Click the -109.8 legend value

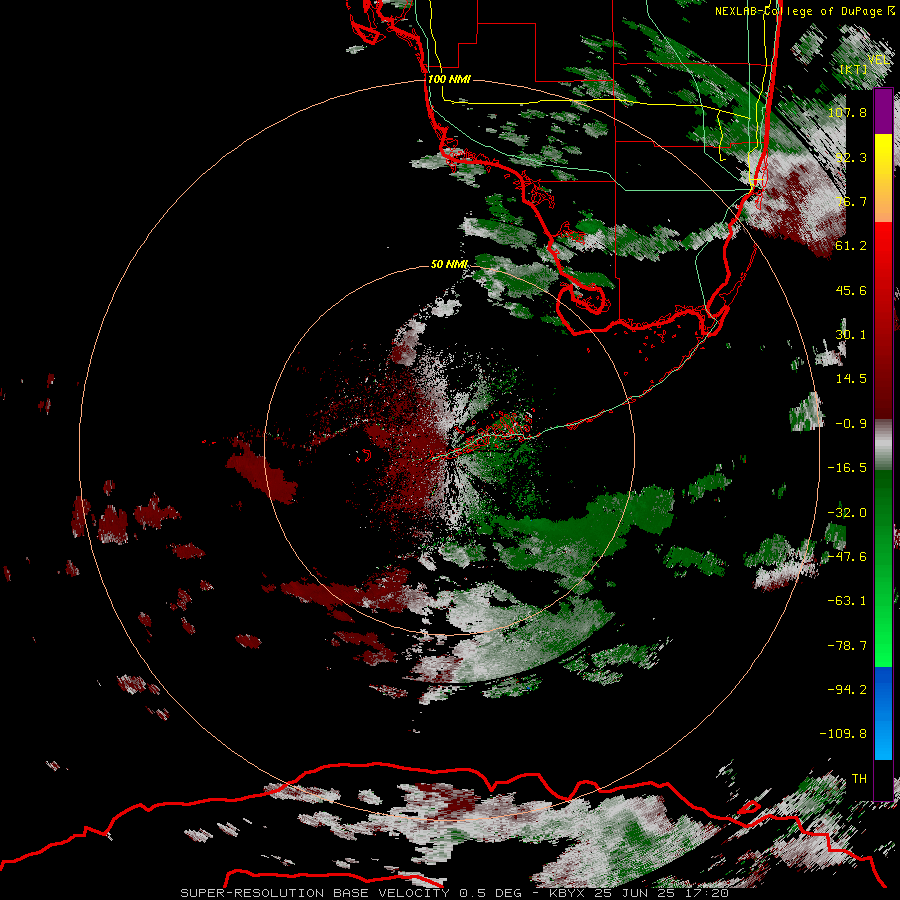(843, 734)
